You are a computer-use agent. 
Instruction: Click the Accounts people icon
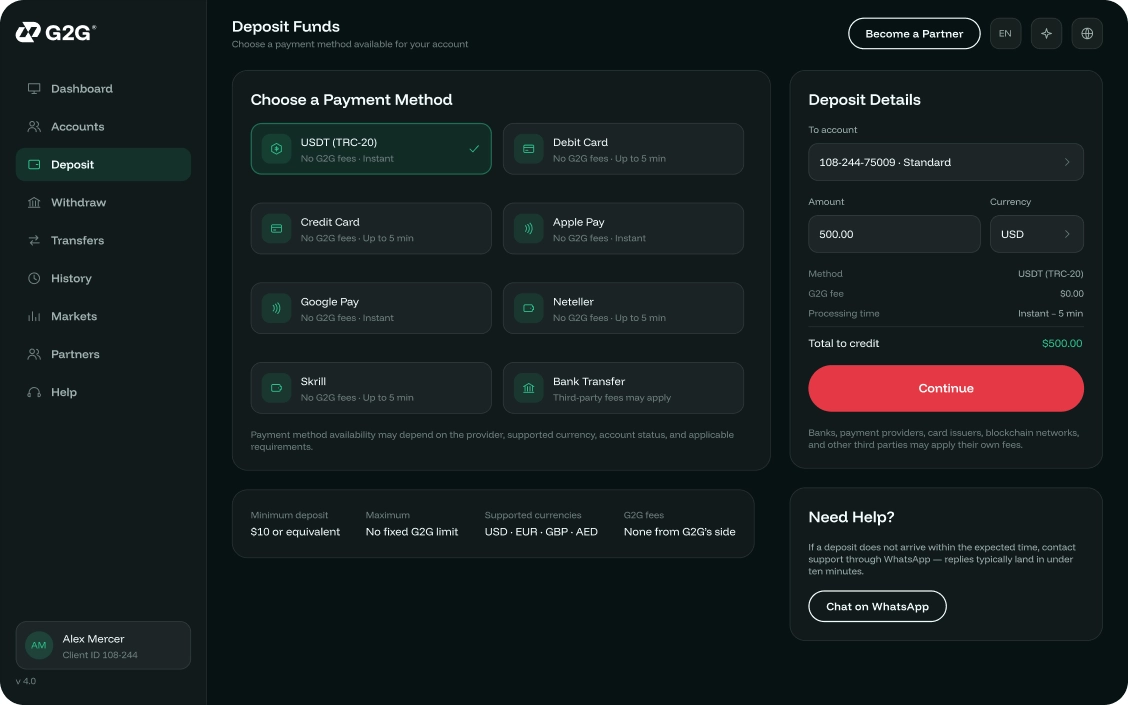click(34, 127)
